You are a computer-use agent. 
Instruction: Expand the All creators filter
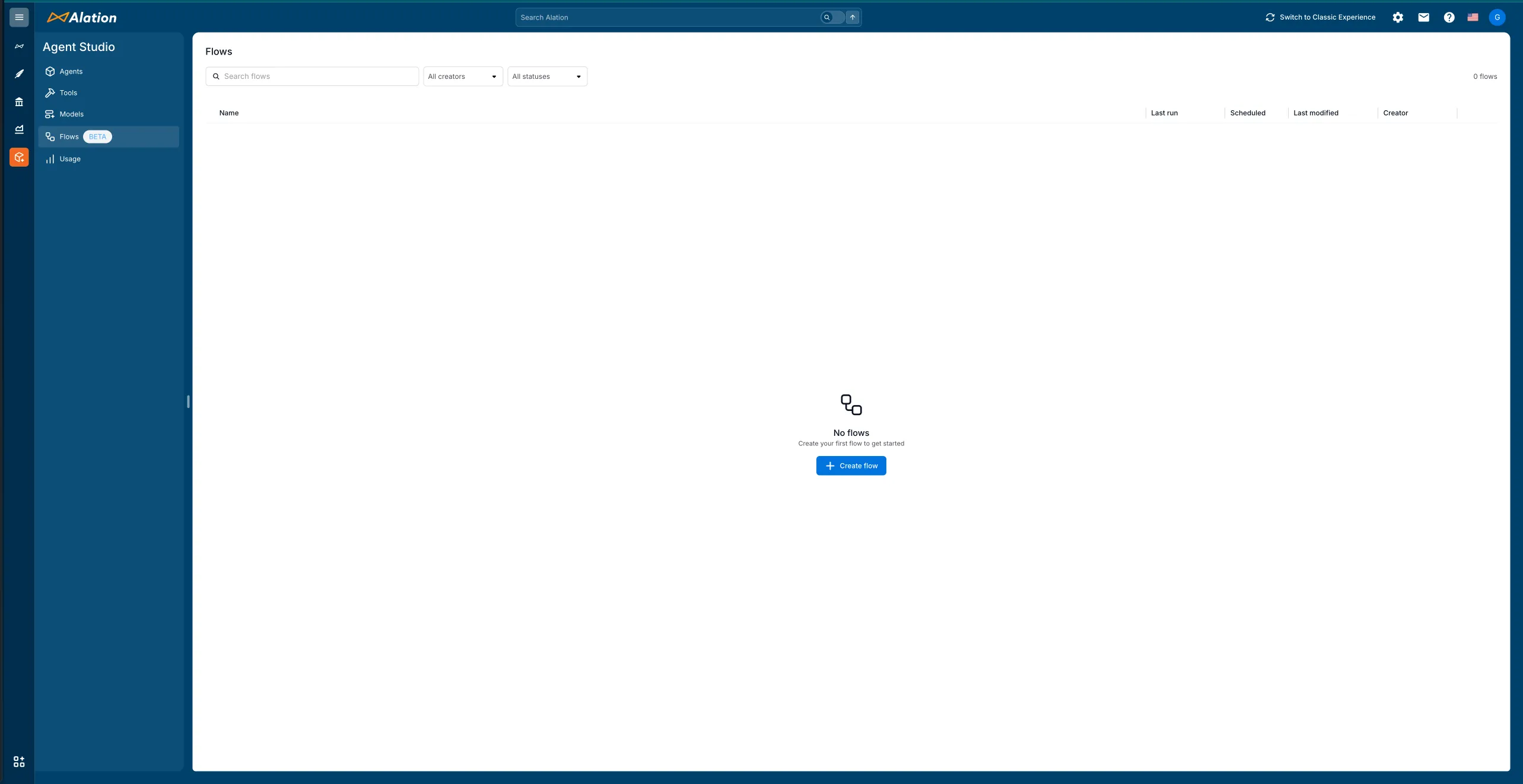462,76
